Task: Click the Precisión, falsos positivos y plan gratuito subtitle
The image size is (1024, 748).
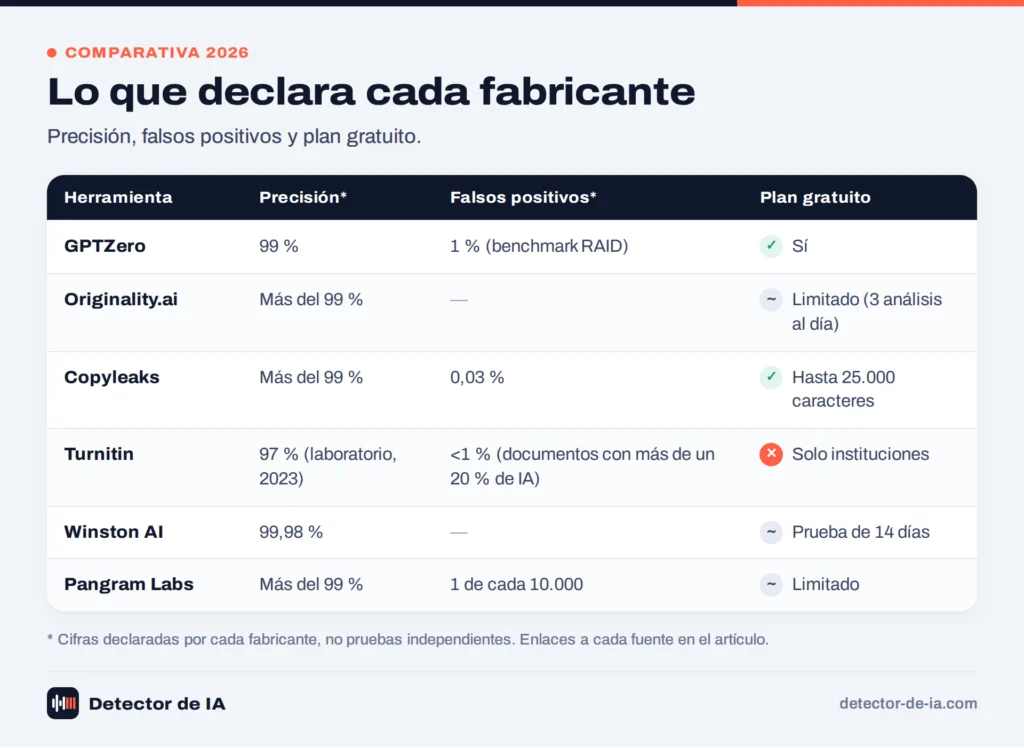Action: point(234,137)
